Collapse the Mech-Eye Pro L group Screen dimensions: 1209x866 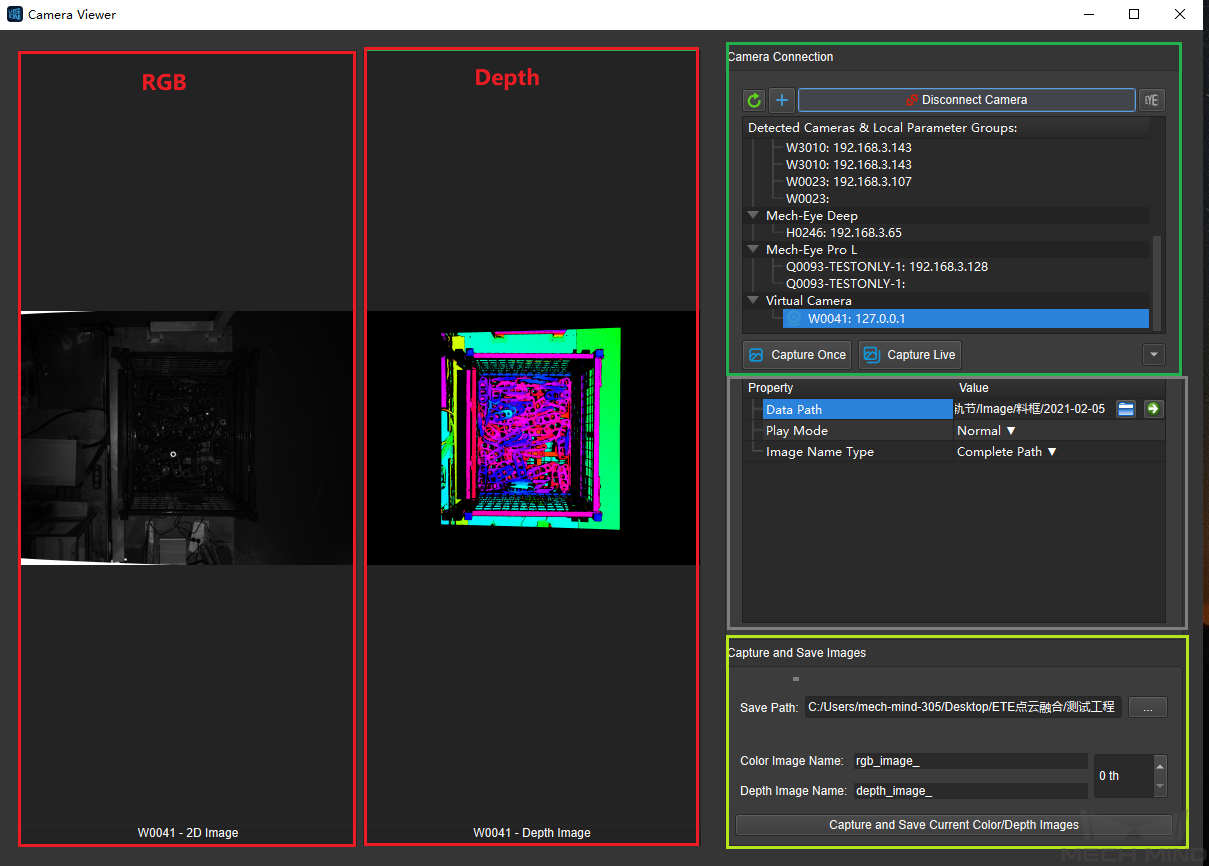click(753, 249)
